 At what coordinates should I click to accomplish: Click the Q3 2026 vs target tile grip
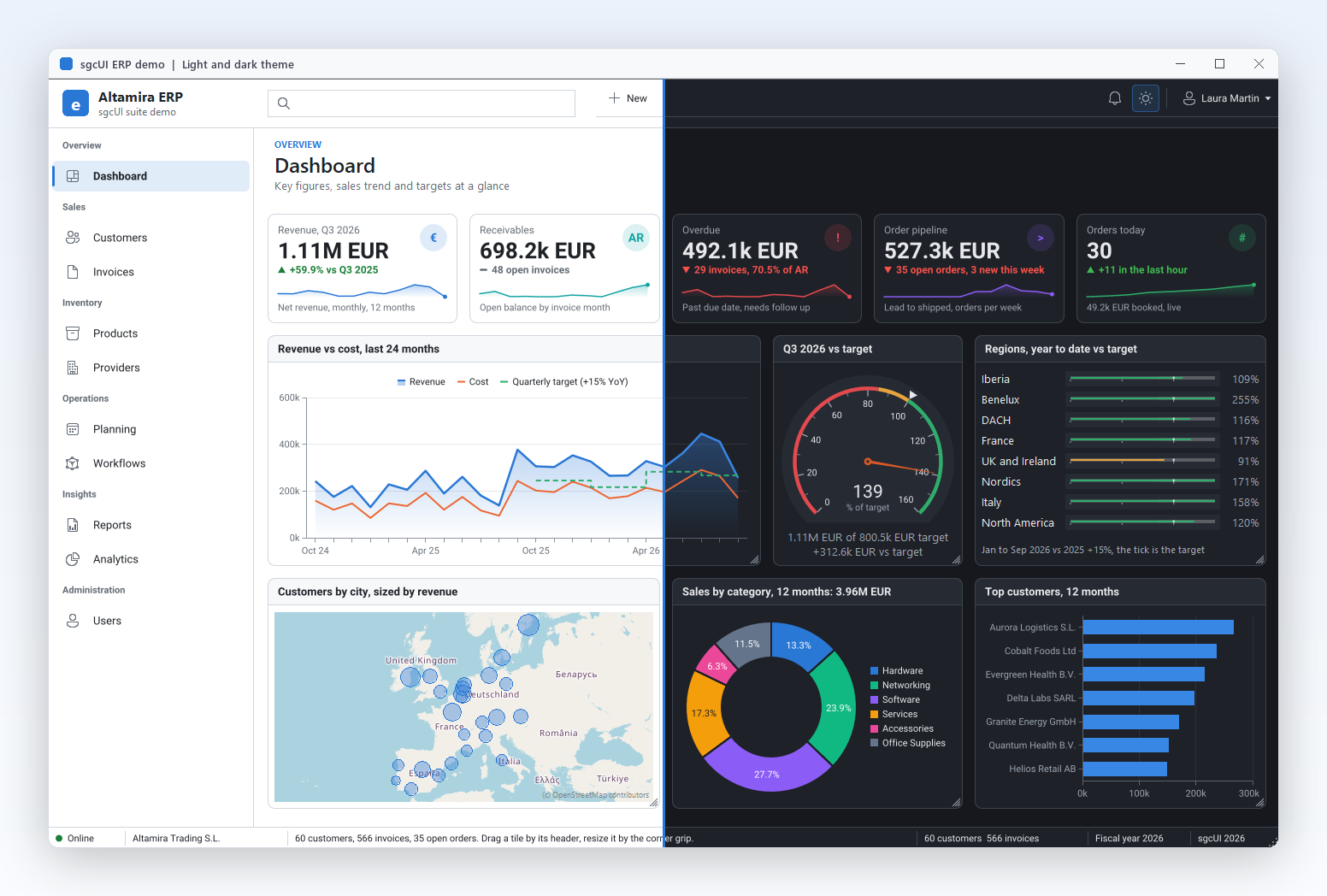[956, 560]
